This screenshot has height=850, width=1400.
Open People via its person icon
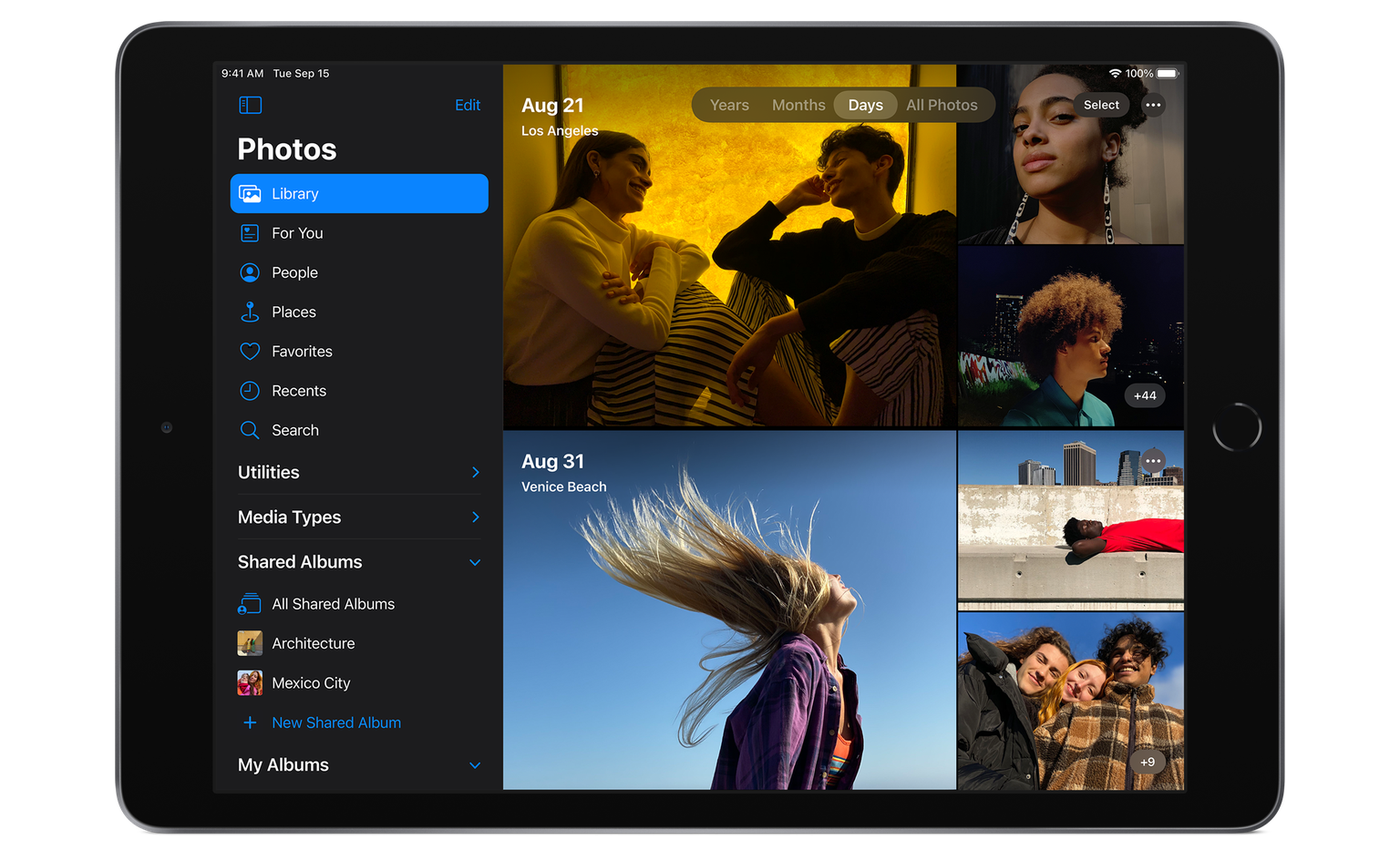point(250,272)
